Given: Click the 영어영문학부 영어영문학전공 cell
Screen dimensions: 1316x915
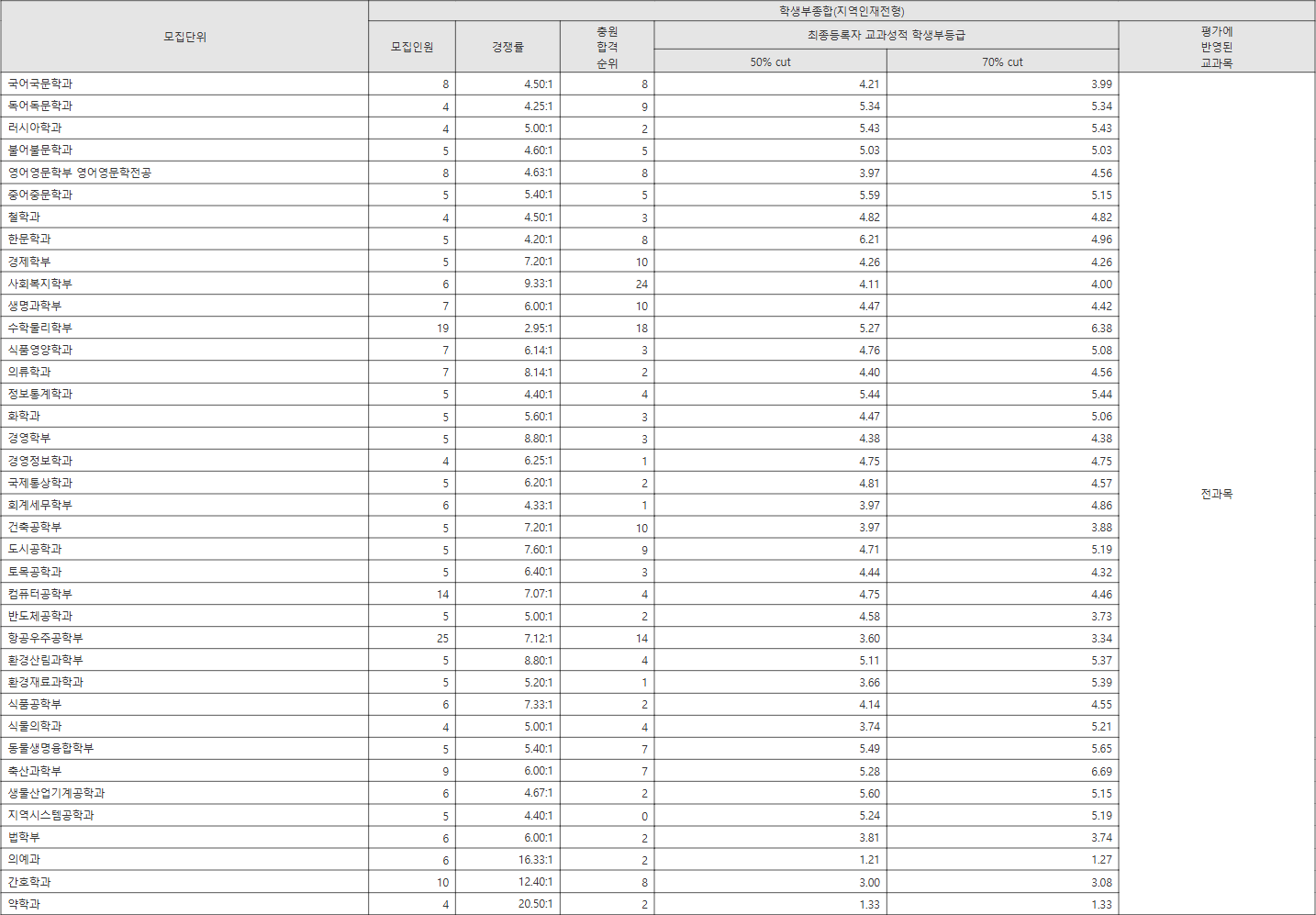Looking at the screenshot, I should (x=80, y=173).
